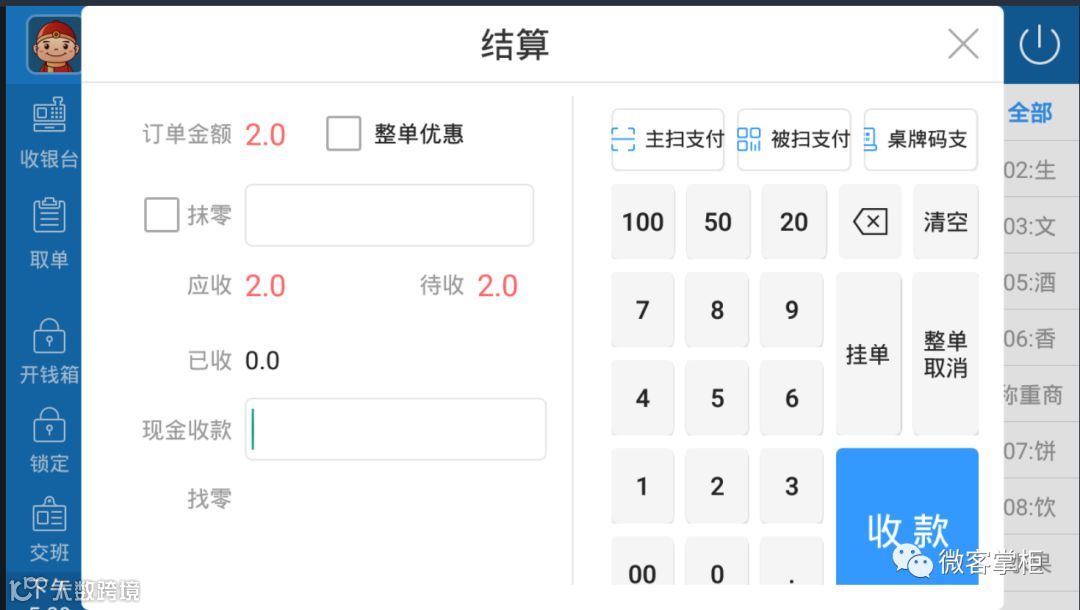Choose 主扫支付 scan payment

point(667,140)
